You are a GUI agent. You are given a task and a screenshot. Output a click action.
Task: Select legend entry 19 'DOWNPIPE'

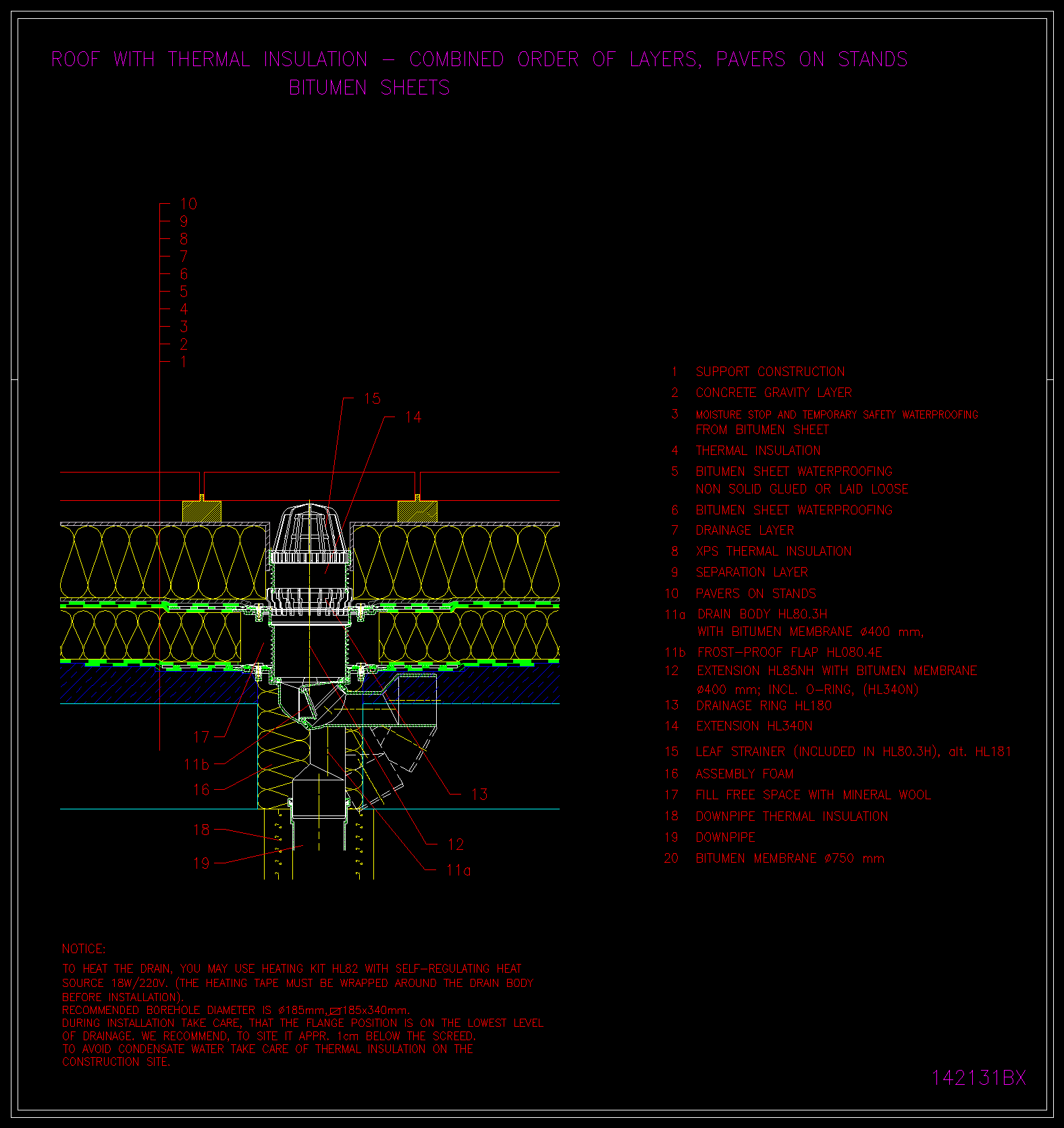click(x=726, y=838)
